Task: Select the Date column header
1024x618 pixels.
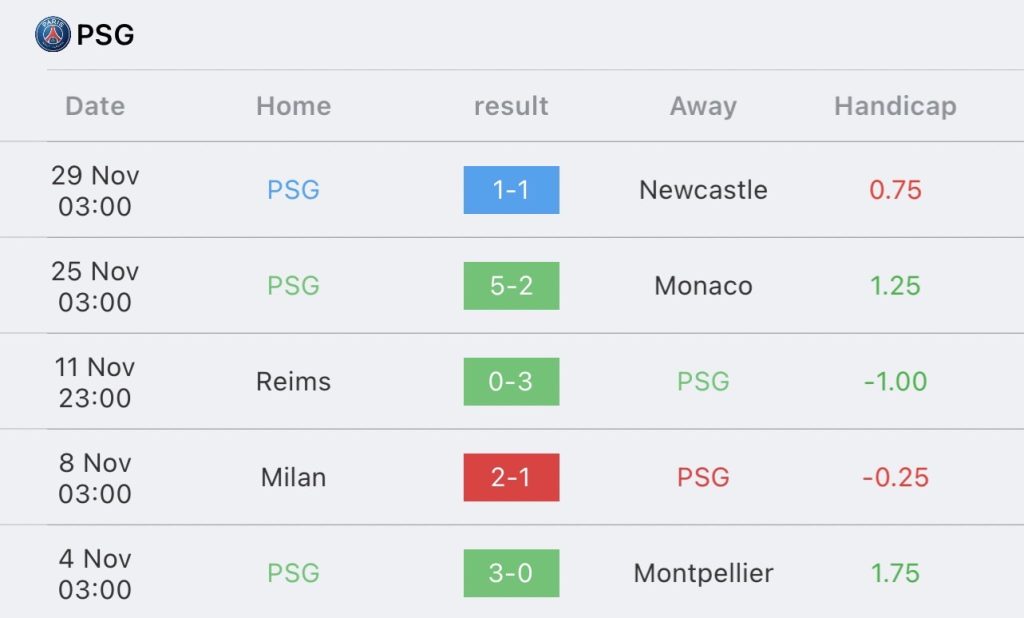Action: [x=95, y=106]
